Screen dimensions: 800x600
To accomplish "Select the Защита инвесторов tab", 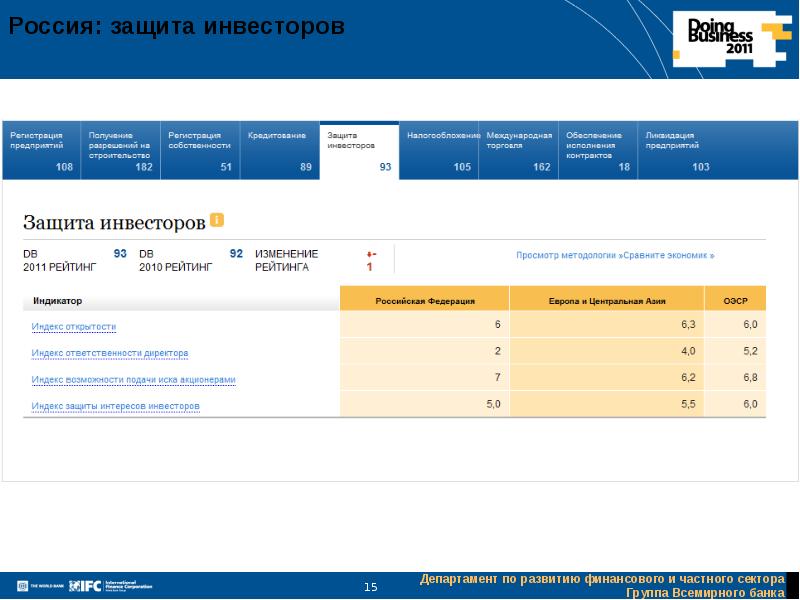I will point(358,151).
